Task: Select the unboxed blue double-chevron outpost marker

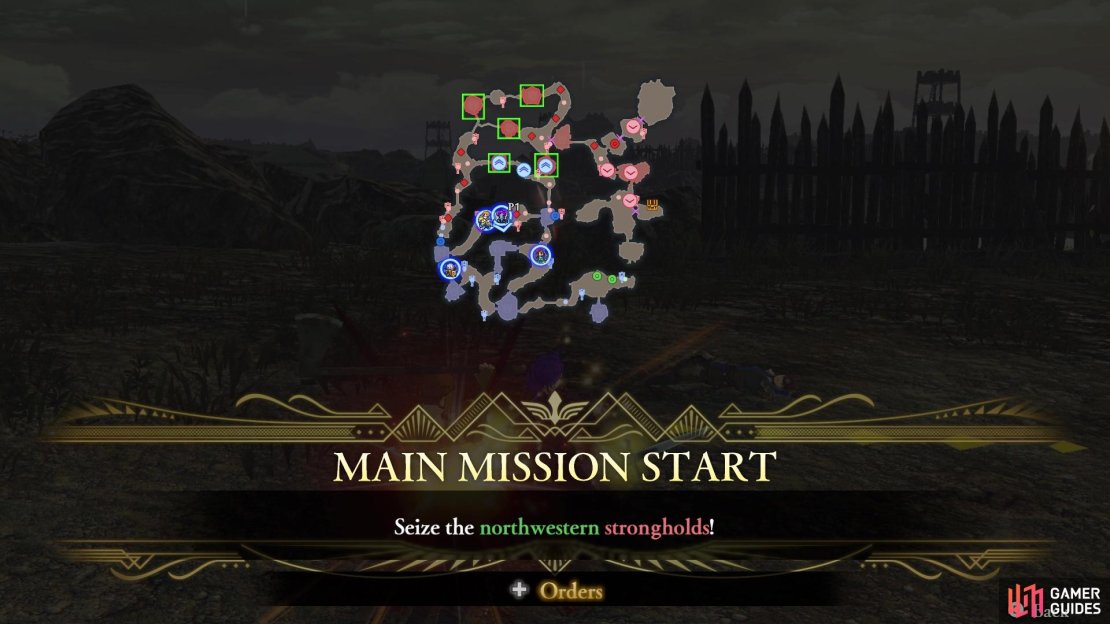Action: click(x=523, y=170)
